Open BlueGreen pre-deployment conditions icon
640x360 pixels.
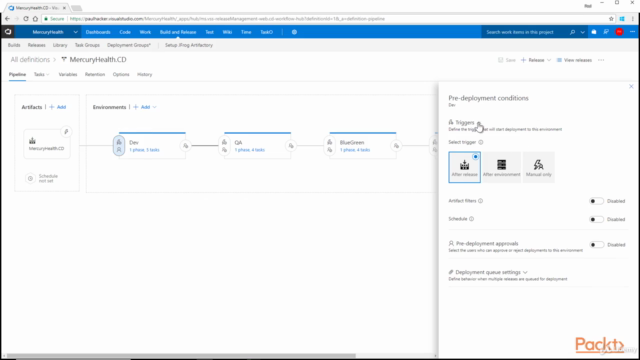329,146
